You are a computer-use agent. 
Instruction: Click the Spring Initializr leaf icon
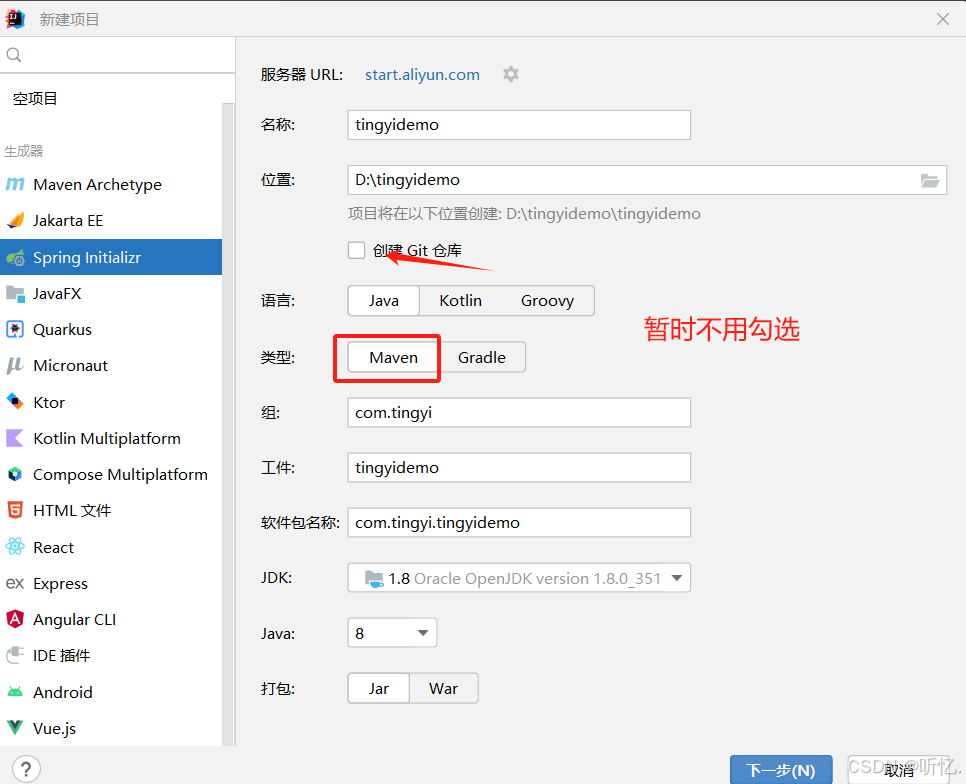coord(15,257)
